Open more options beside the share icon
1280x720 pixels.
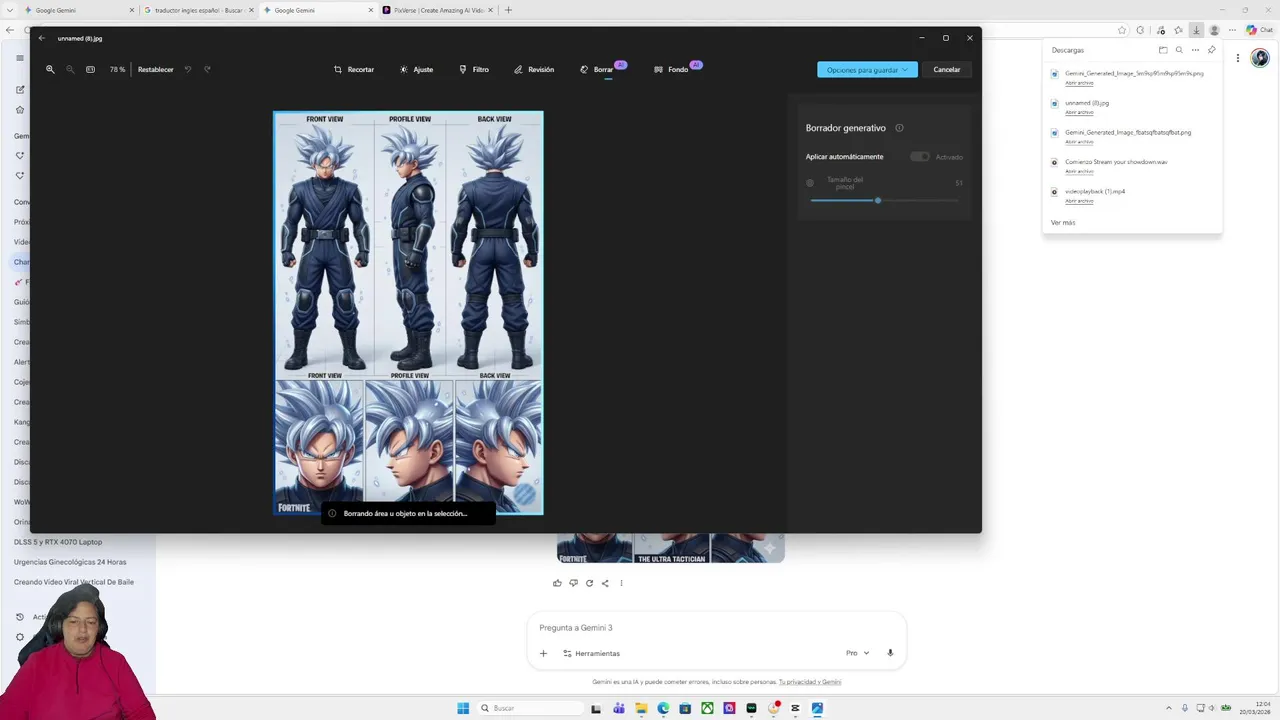[621, 583]
